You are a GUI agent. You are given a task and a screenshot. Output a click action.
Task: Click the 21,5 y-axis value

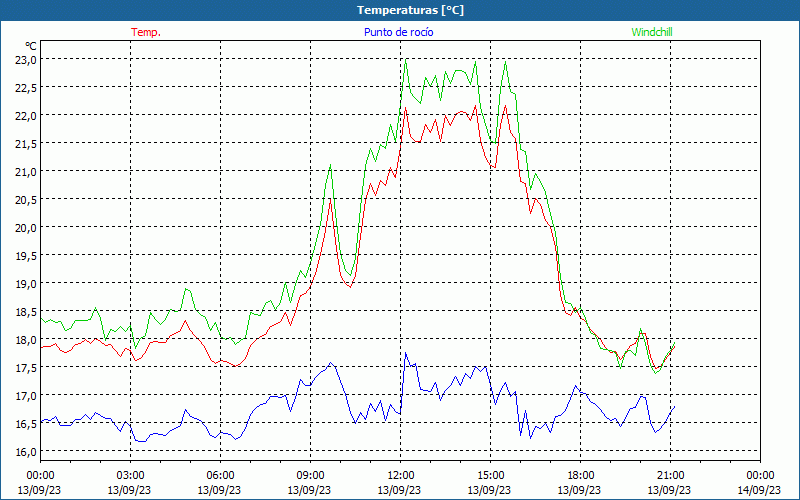26,143
